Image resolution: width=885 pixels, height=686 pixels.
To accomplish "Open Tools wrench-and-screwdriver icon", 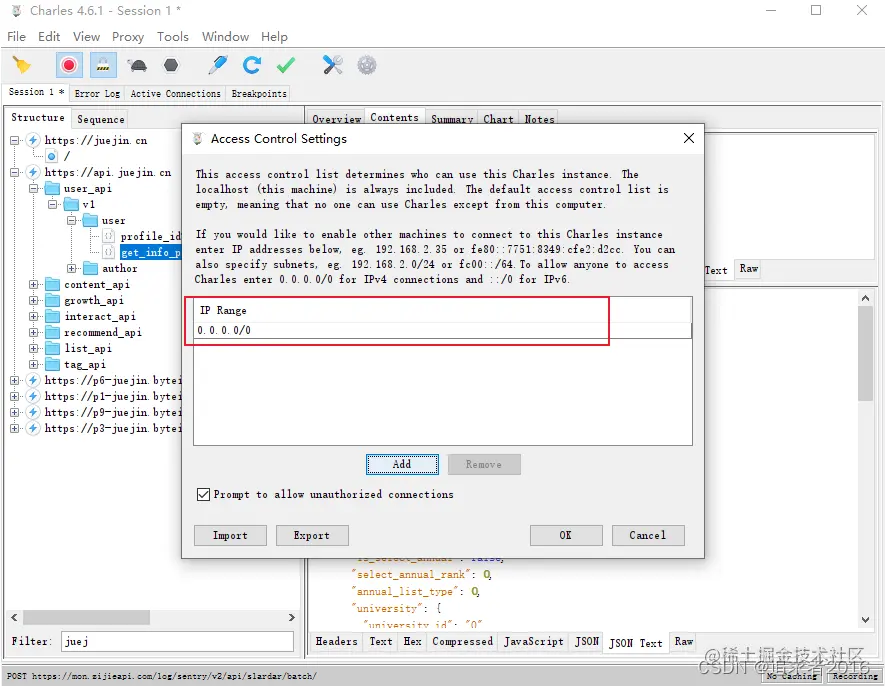I will click(332, 65).
